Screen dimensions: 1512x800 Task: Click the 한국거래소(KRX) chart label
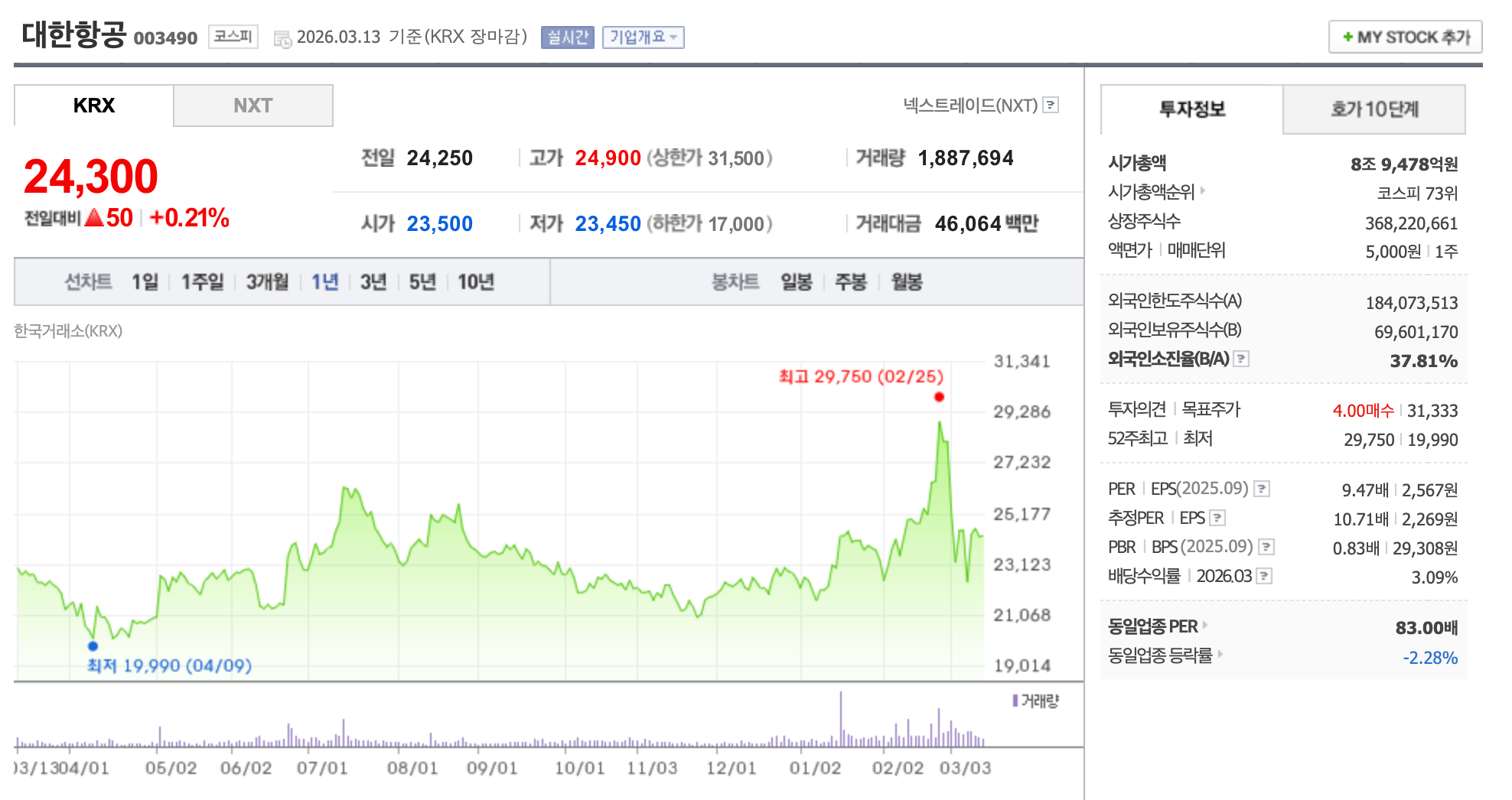coord(68,331)
